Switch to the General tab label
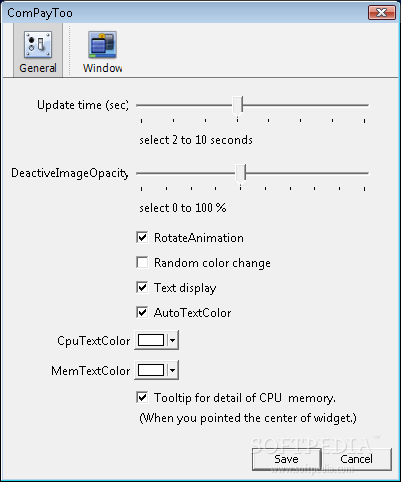The height and width of the screenshot is (482, 401). 38,68
